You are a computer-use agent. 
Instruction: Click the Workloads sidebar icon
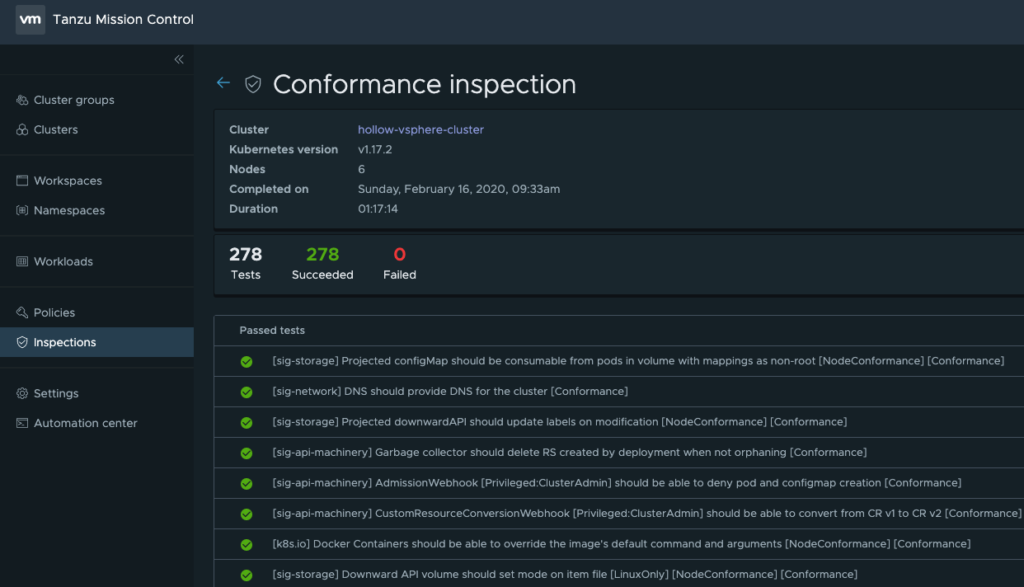click(22, 262)
